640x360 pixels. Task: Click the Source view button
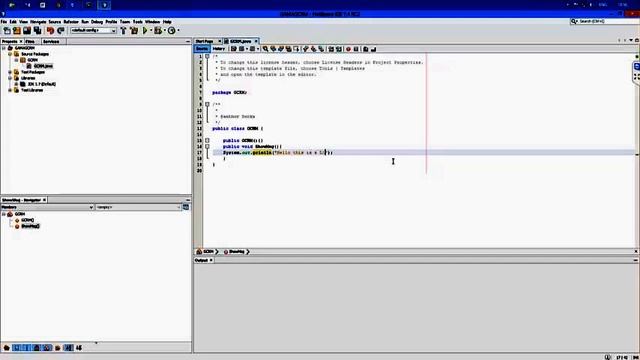click(x=202, y=49)
